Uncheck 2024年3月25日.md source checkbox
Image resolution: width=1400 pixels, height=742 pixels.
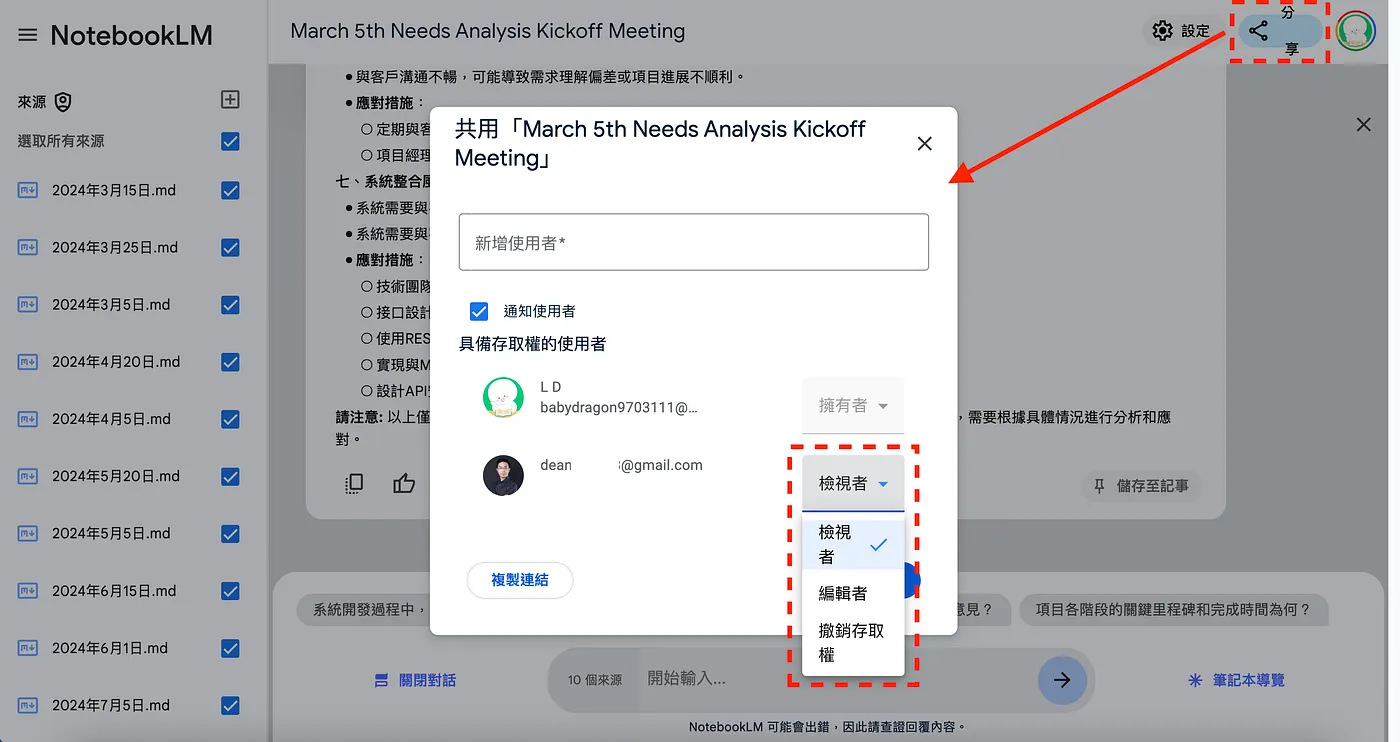pos(230,247)
